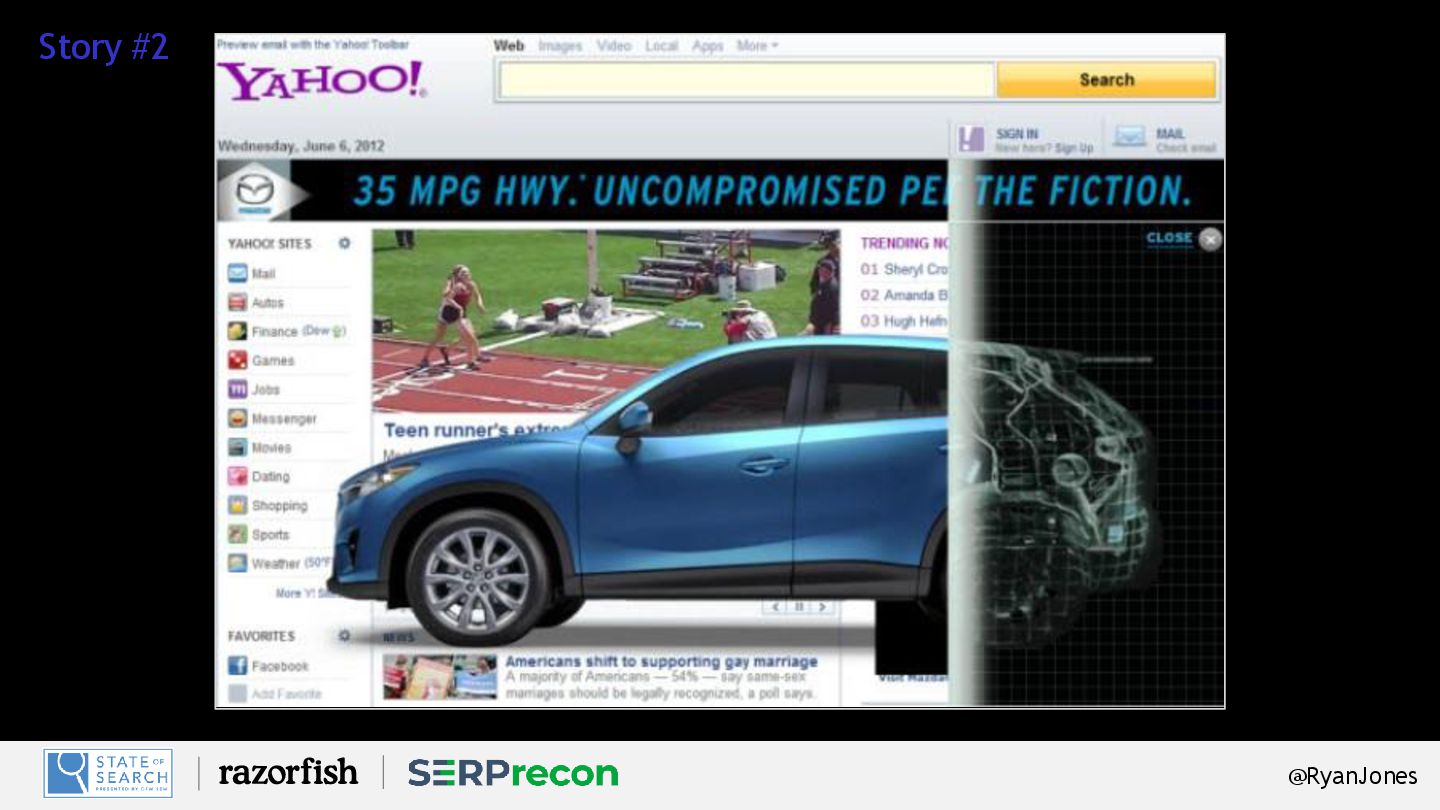Screen dimensions: 1440x810
Task: Select the Video search tab
Action: click(614, 46)
